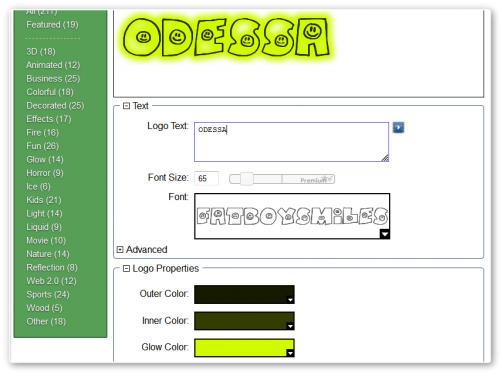Click the Premium section of the font size slider
The width and height of the screenshot is (500, 372).
(x=308, y=179)
